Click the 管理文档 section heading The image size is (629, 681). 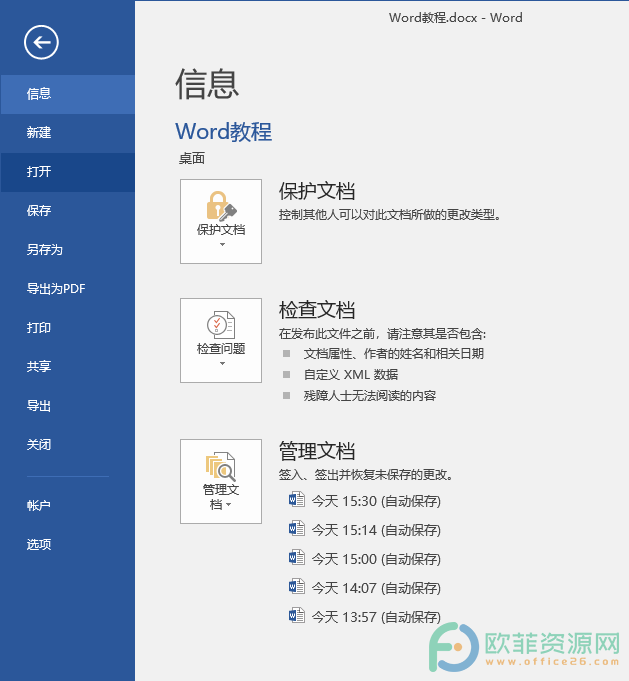317,451
